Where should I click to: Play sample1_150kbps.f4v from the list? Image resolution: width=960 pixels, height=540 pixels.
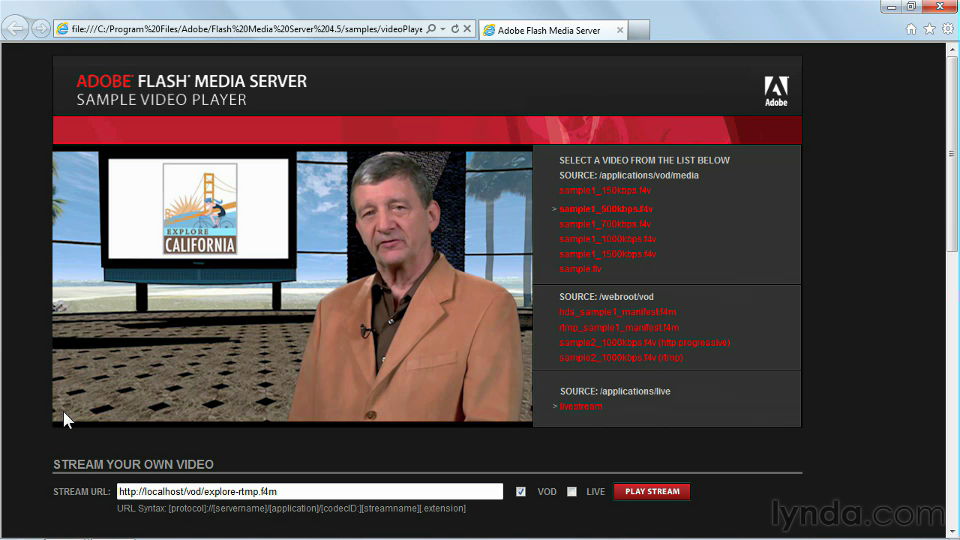click(604, 190)
